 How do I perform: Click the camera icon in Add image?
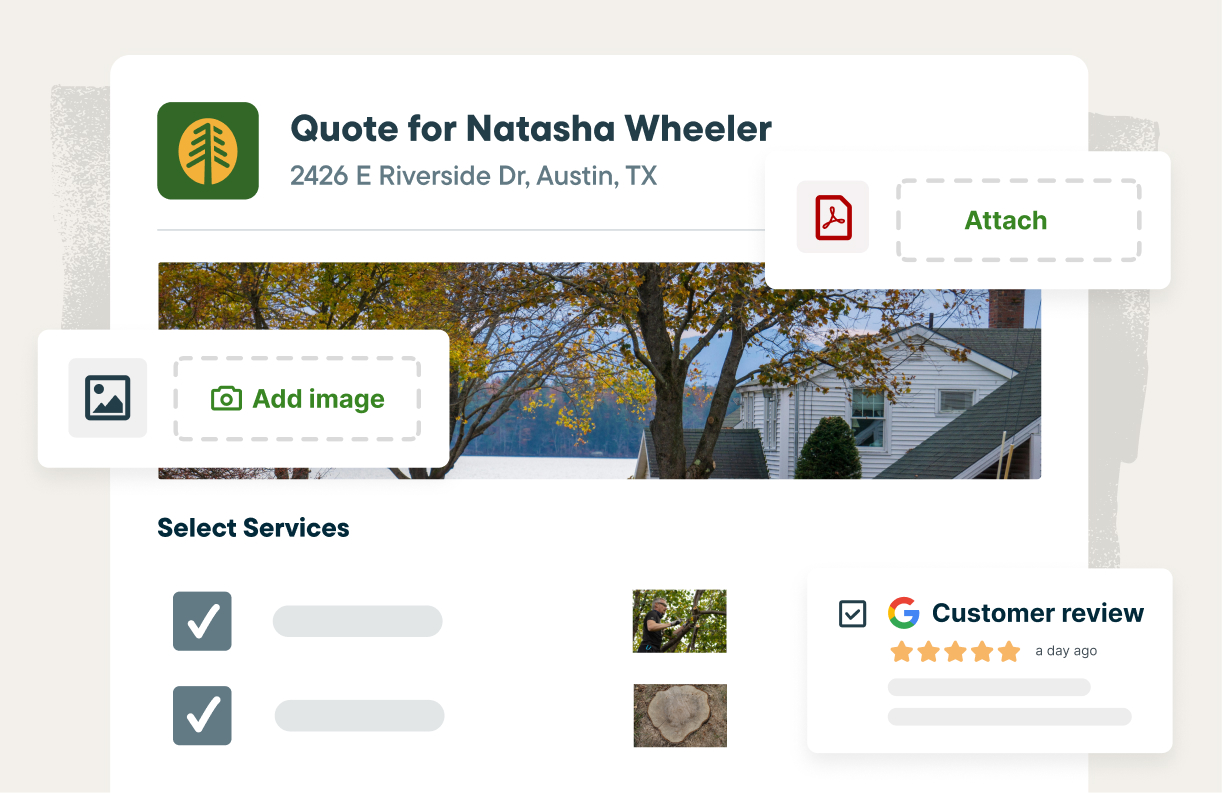(227, 399)
